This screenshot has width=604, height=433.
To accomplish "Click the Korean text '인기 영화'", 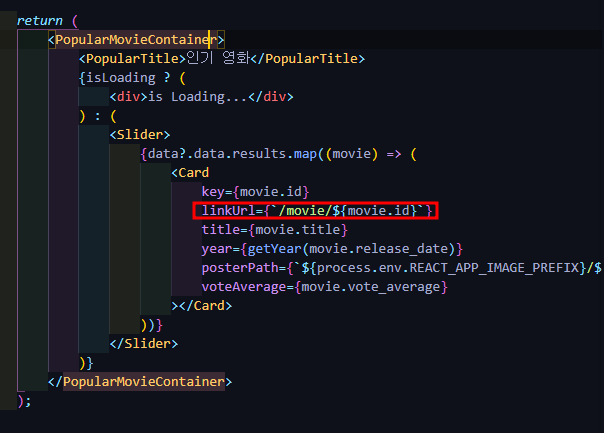I will [218, 58].
